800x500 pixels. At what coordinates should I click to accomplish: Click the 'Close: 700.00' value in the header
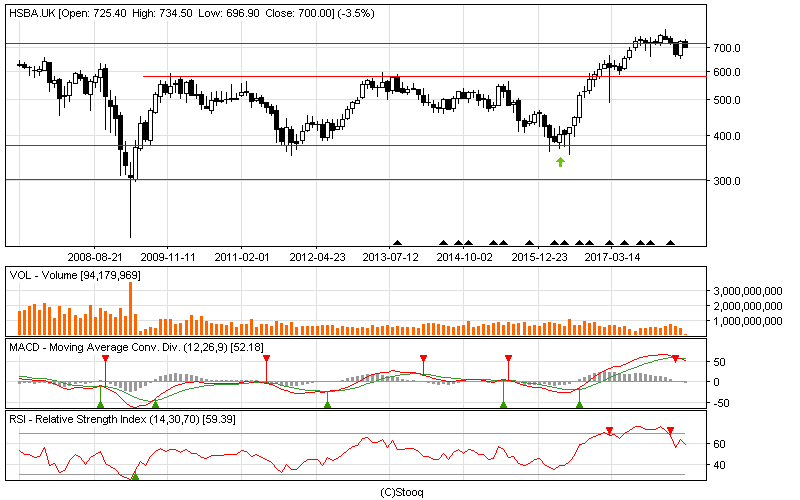click(299, 14)
